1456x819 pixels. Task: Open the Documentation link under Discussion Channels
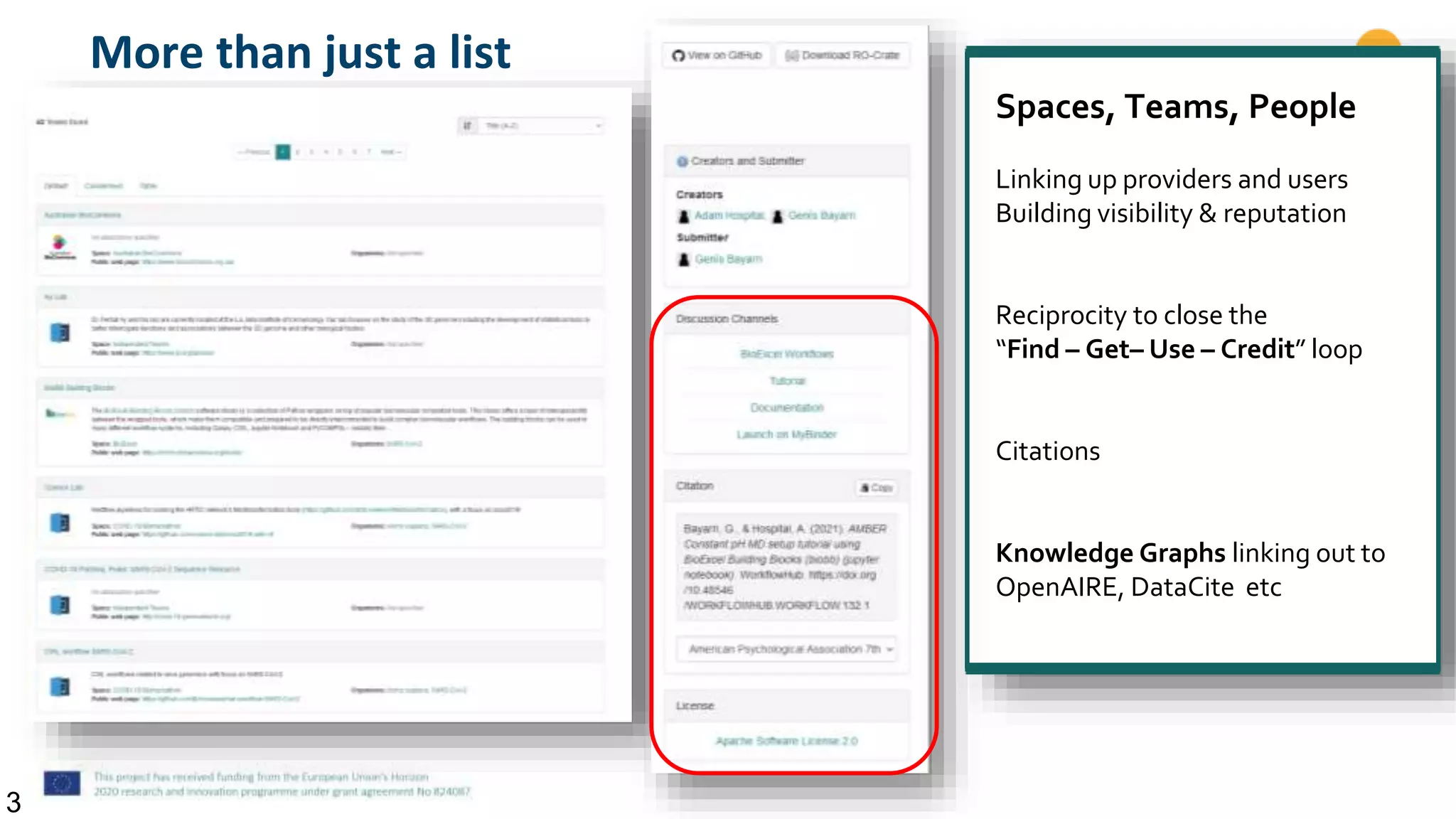(x=786, y=408)
